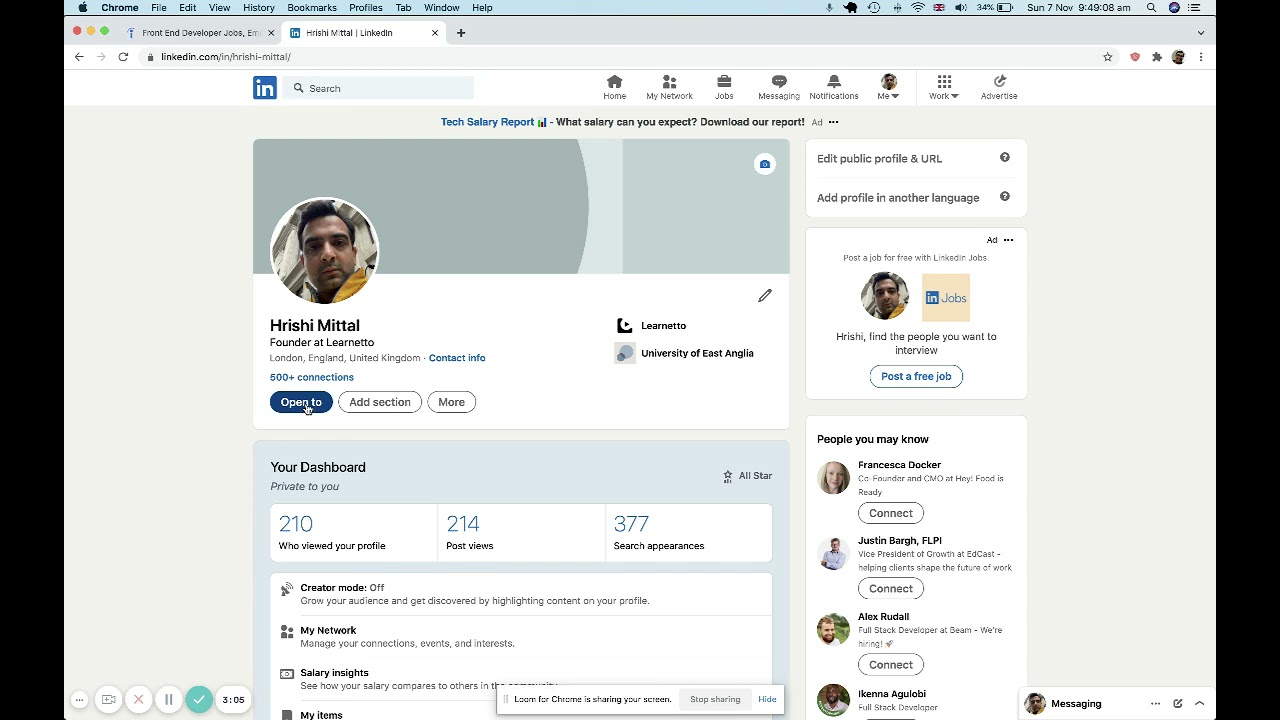Open the profile photo of Hrishi Mittal
Viewport: 1280px width, 720px height.
[x=324, y=250]
